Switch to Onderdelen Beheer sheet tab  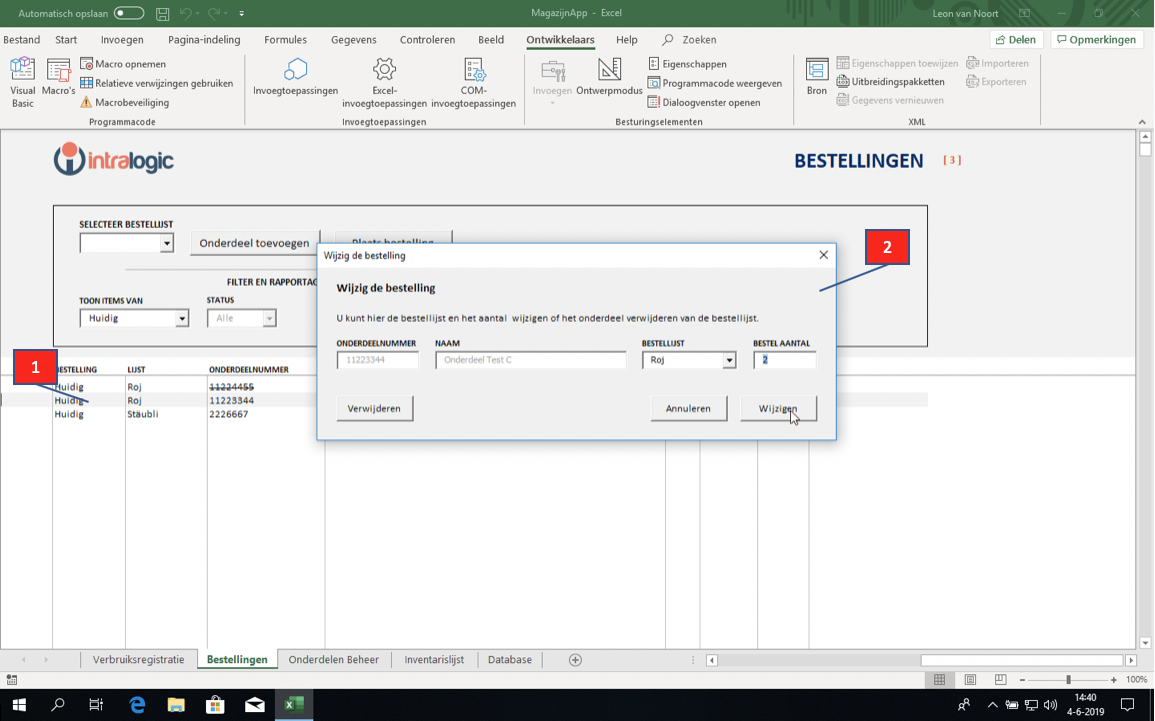tap(333, 660)
